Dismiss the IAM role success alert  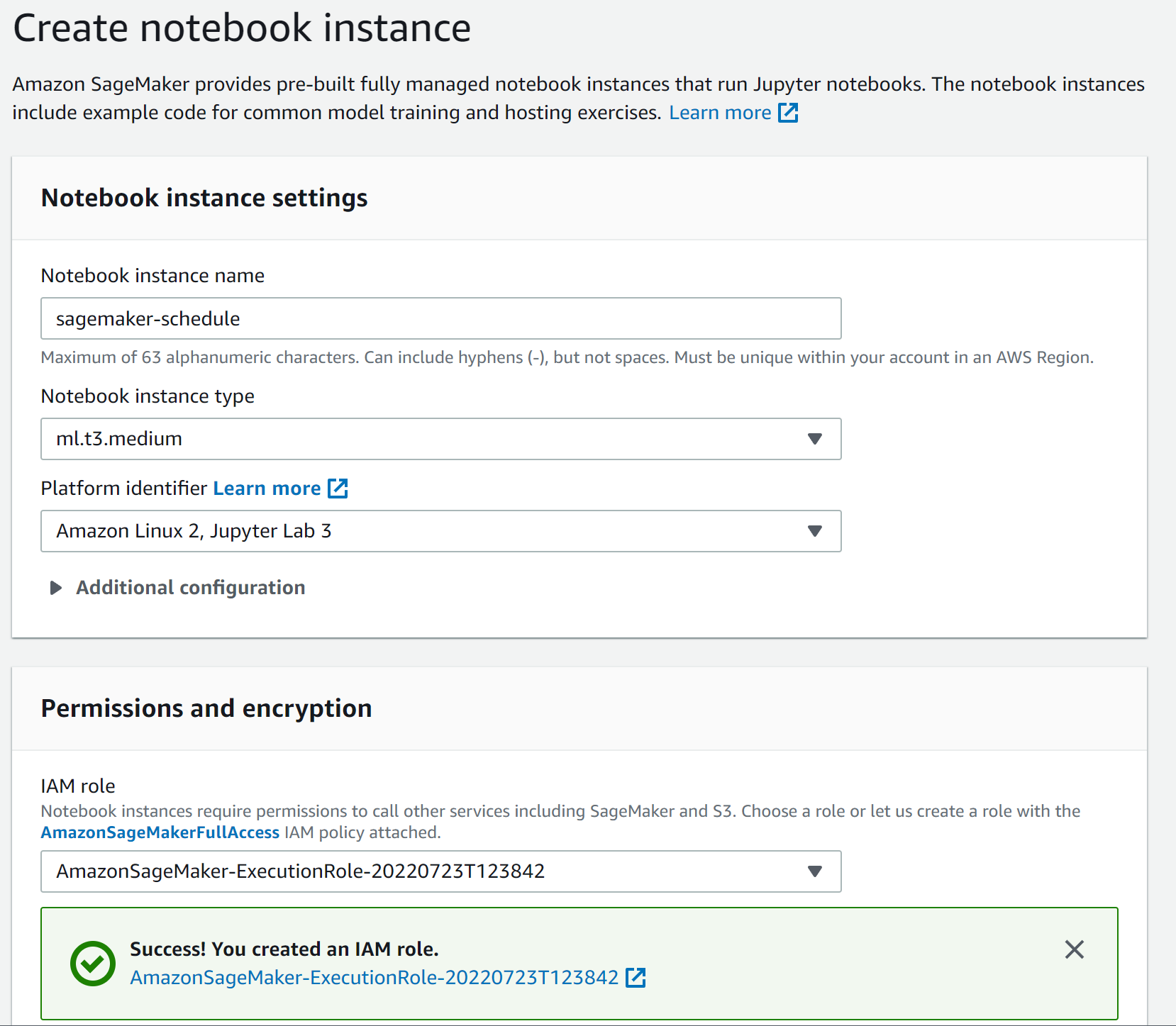click(1074, 949)
